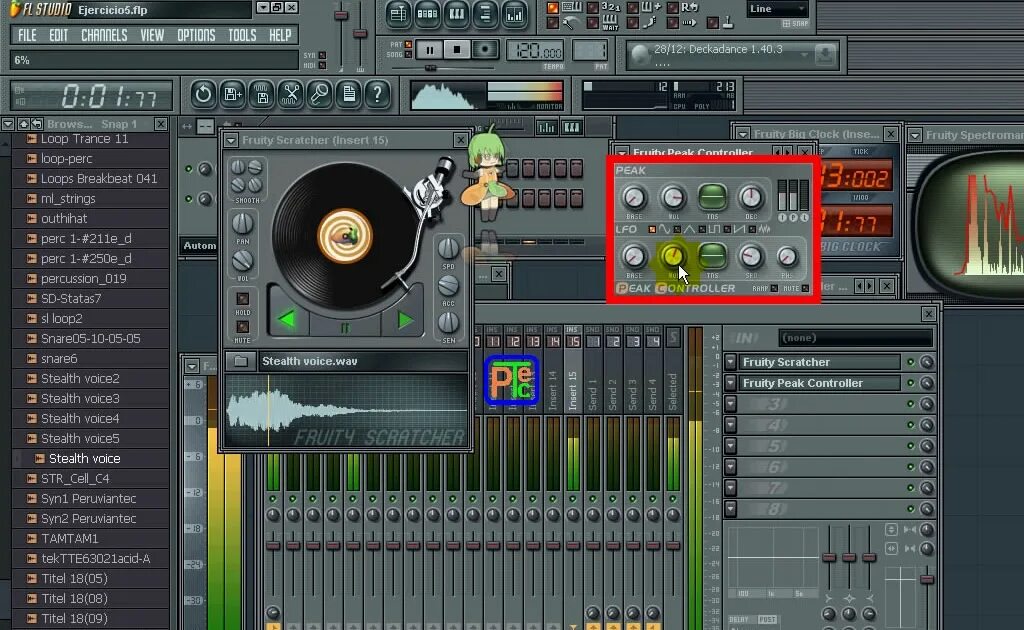
Task: Open the step sequencer window button
Action: (x=427, y=15)
